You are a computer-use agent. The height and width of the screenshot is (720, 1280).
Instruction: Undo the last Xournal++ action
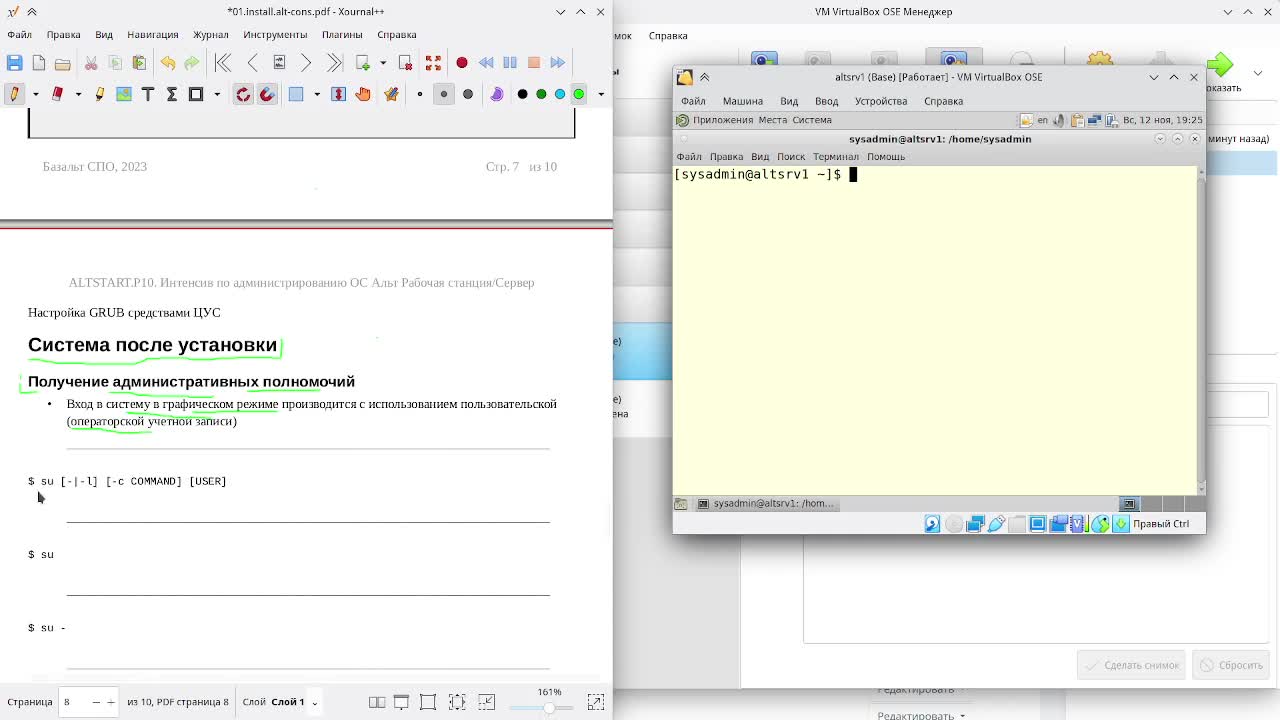(167, 63)
